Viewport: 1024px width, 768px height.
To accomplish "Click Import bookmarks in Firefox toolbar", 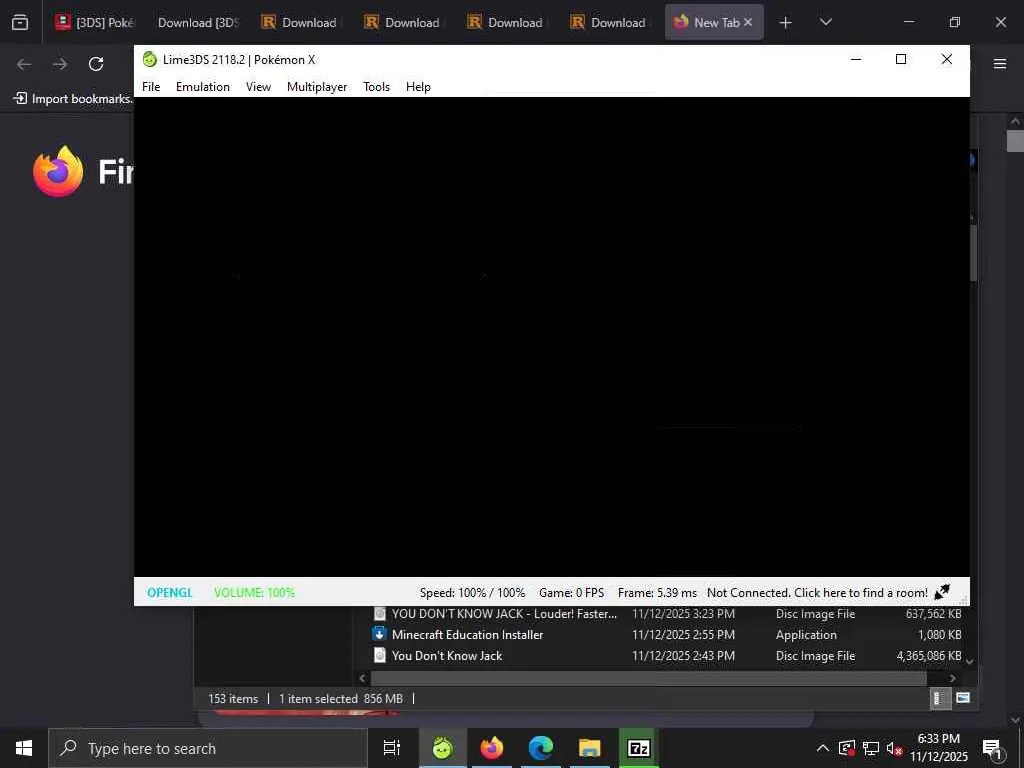I will pyautogui.click(x=72, y=99).
